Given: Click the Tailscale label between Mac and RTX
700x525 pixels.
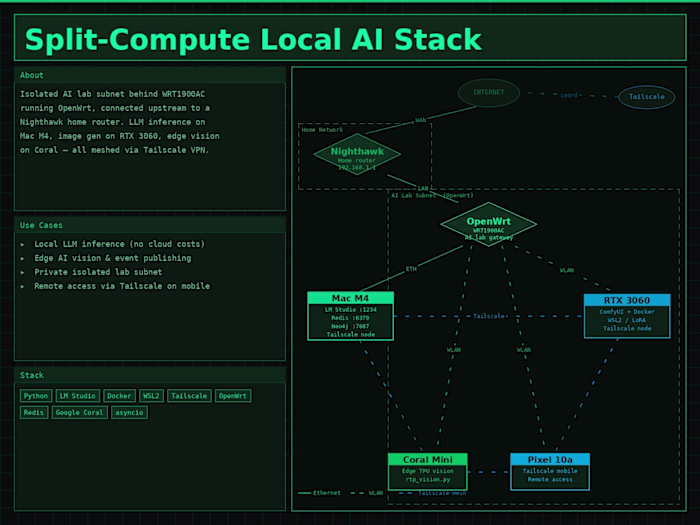Looking at the screenshot, I should 488,316.
